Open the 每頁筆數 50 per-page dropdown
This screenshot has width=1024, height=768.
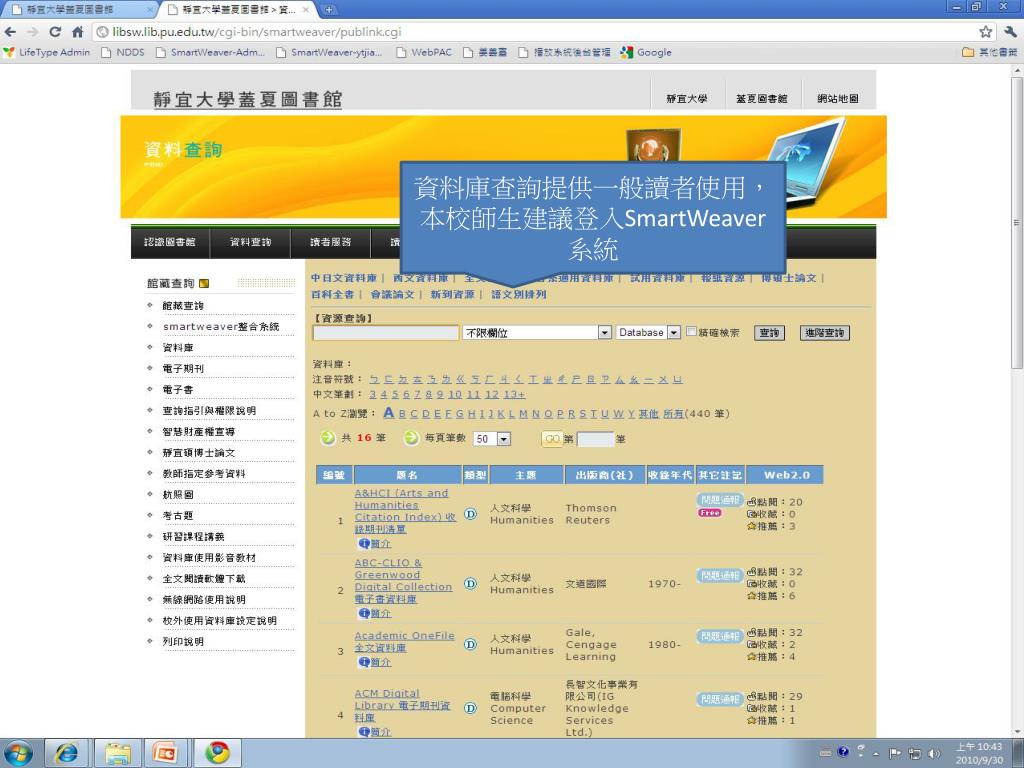point(504,439)
